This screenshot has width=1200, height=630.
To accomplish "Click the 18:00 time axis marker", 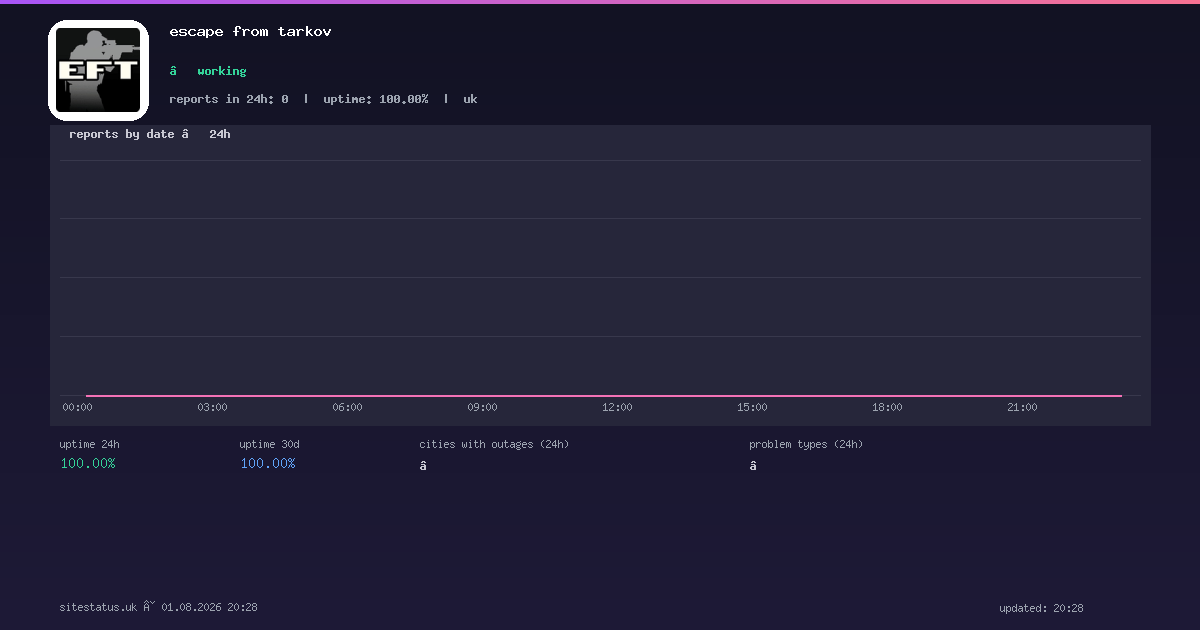I will pyautogui.click(x=887, y=407).
